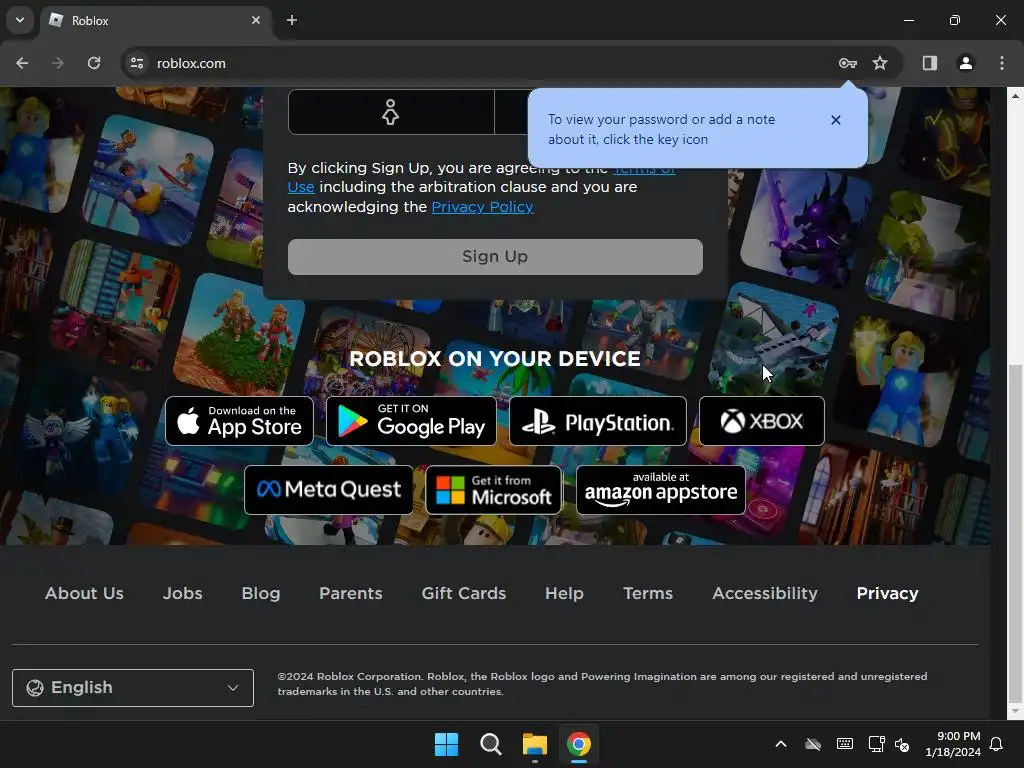Select the gender icon option
The image size is (1024, 768).
[x=391, y=112]
